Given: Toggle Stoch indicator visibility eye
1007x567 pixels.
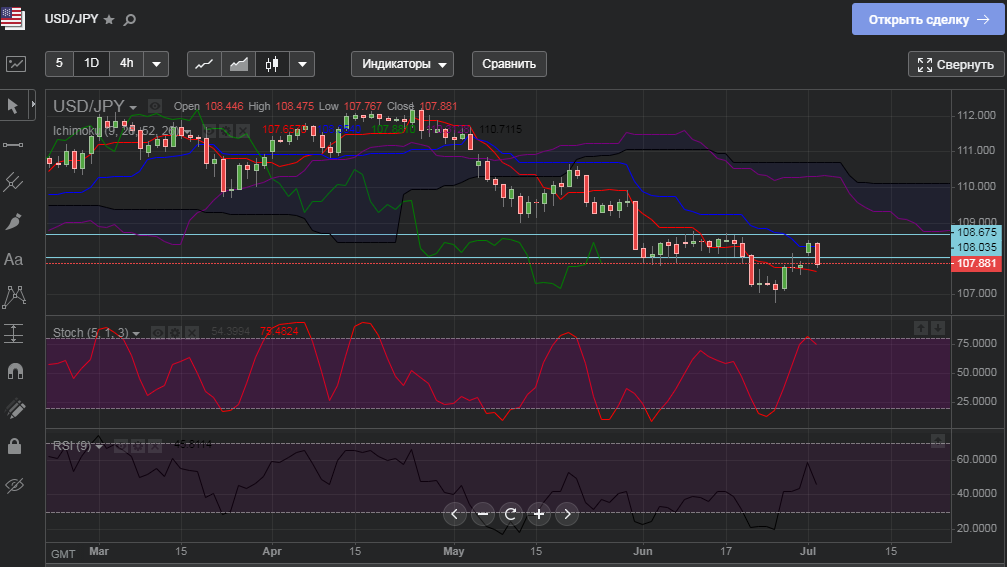Looking at the screenshot, I should point(158,332).
